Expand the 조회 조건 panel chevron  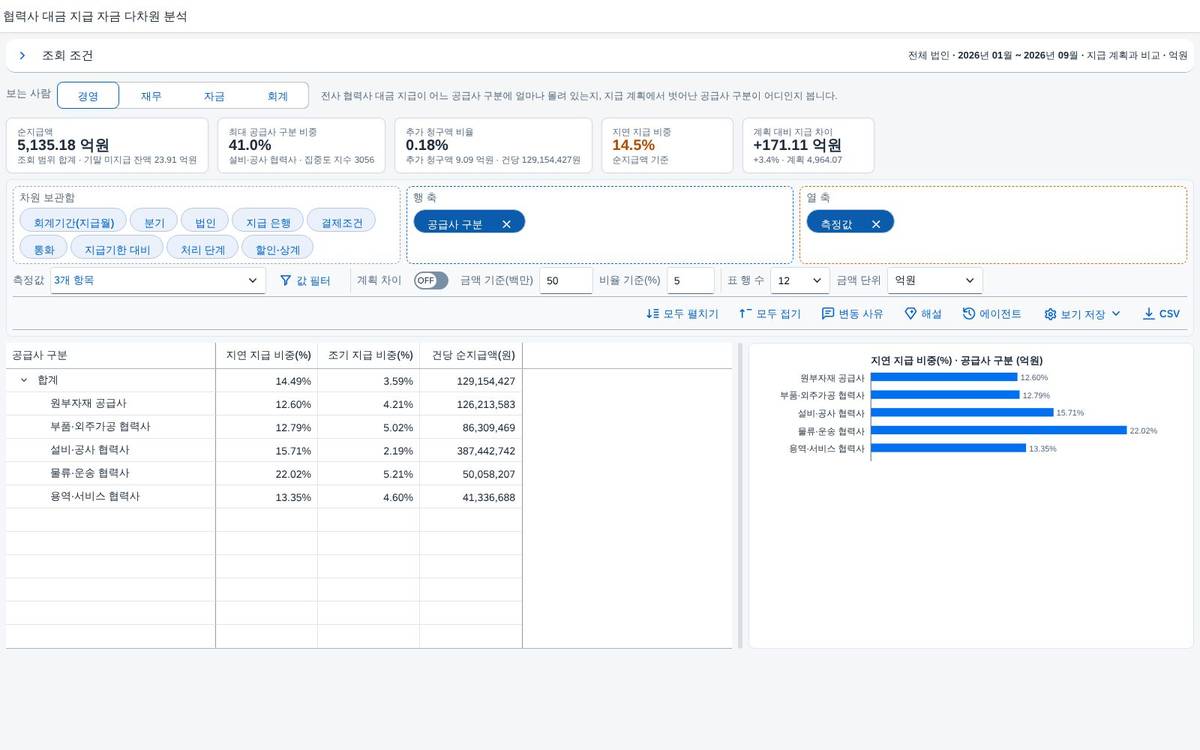(x=22, y=56)
